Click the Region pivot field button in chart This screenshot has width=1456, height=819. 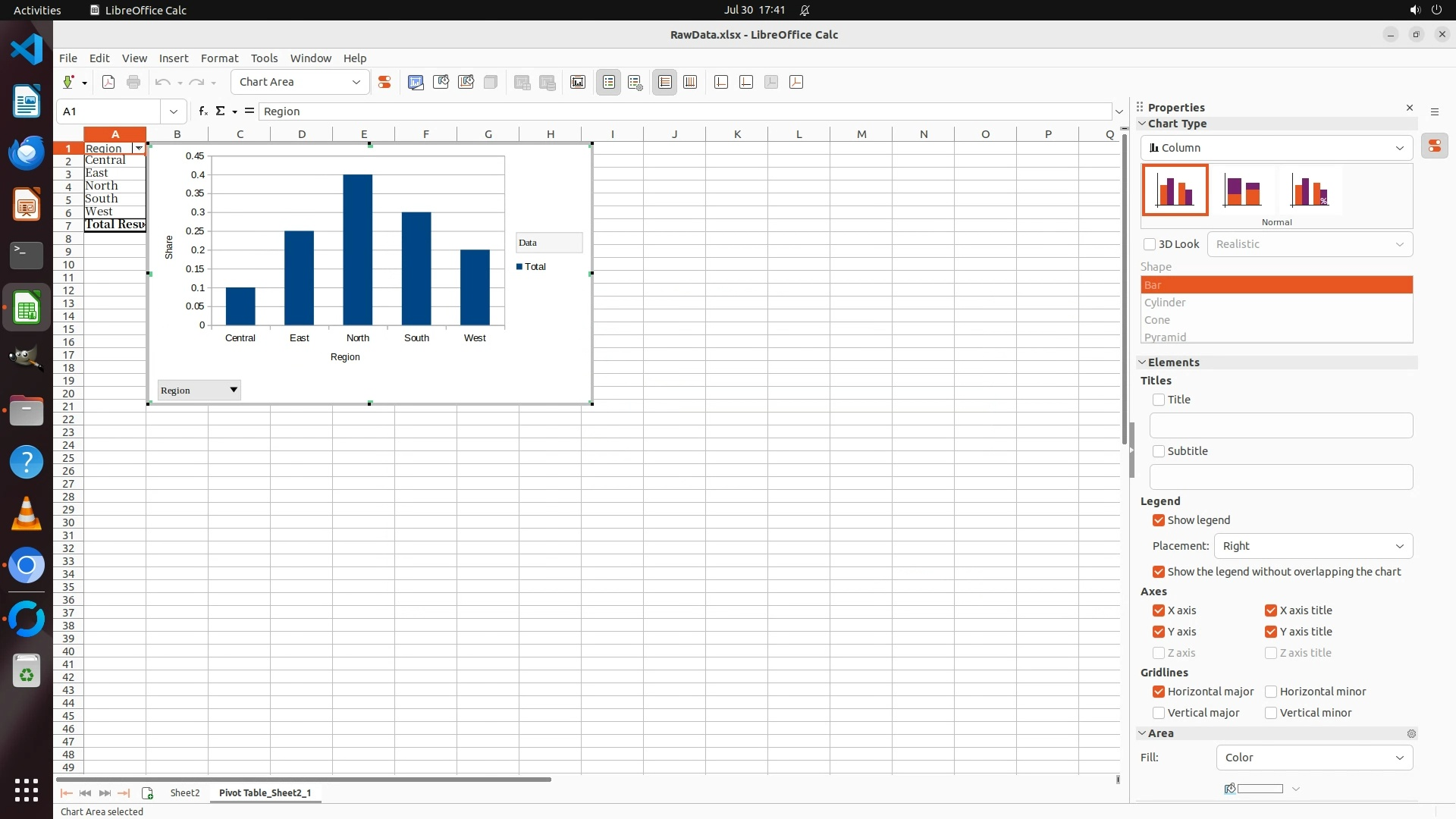click(x=199, y=390)
